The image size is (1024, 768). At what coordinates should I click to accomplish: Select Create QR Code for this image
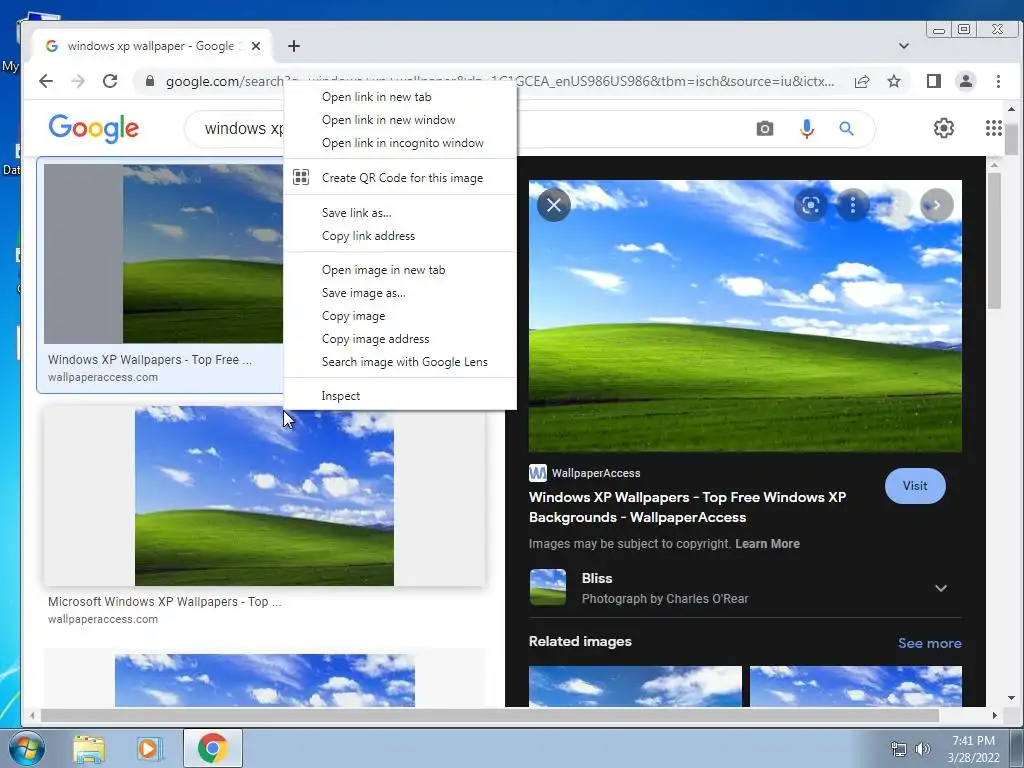(402, 178)
